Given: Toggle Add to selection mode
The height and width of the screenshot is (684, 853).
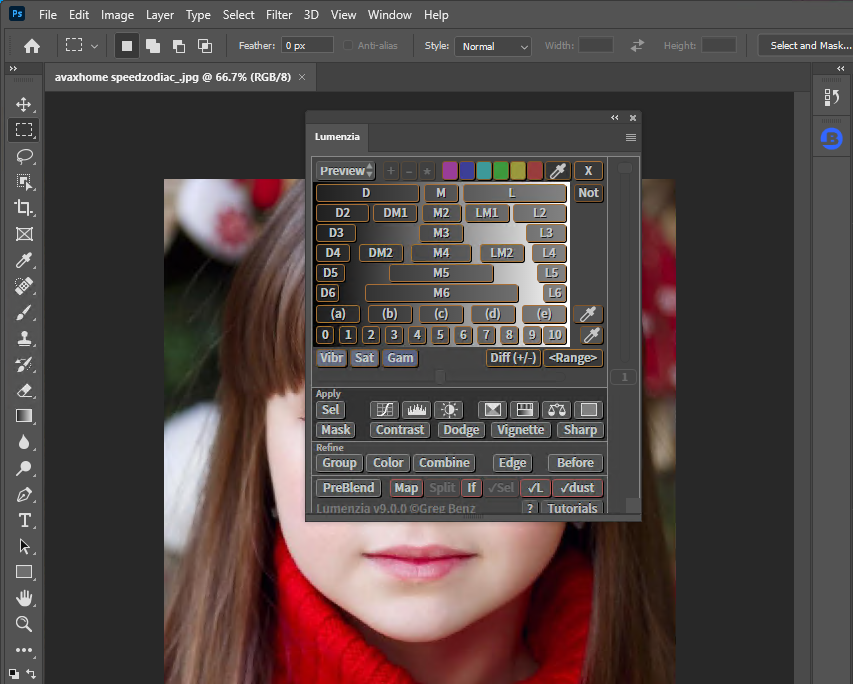Looking at the screenshot, I should click(x=153, y=45).
